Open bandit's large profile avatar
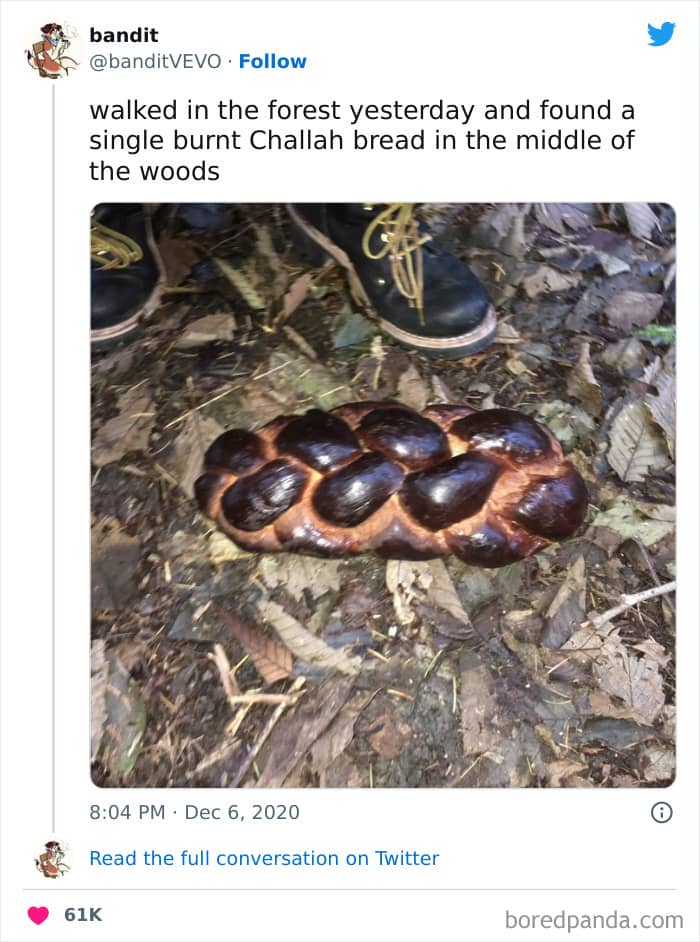 click(51, 49)
